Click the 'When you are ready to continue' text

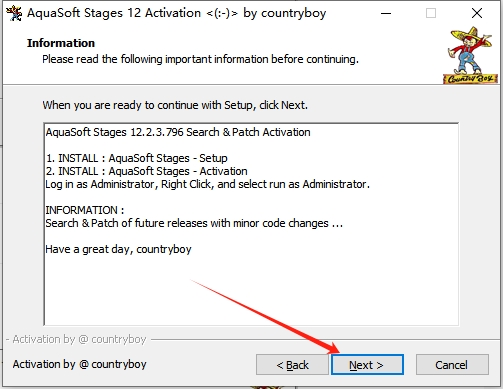175,105
